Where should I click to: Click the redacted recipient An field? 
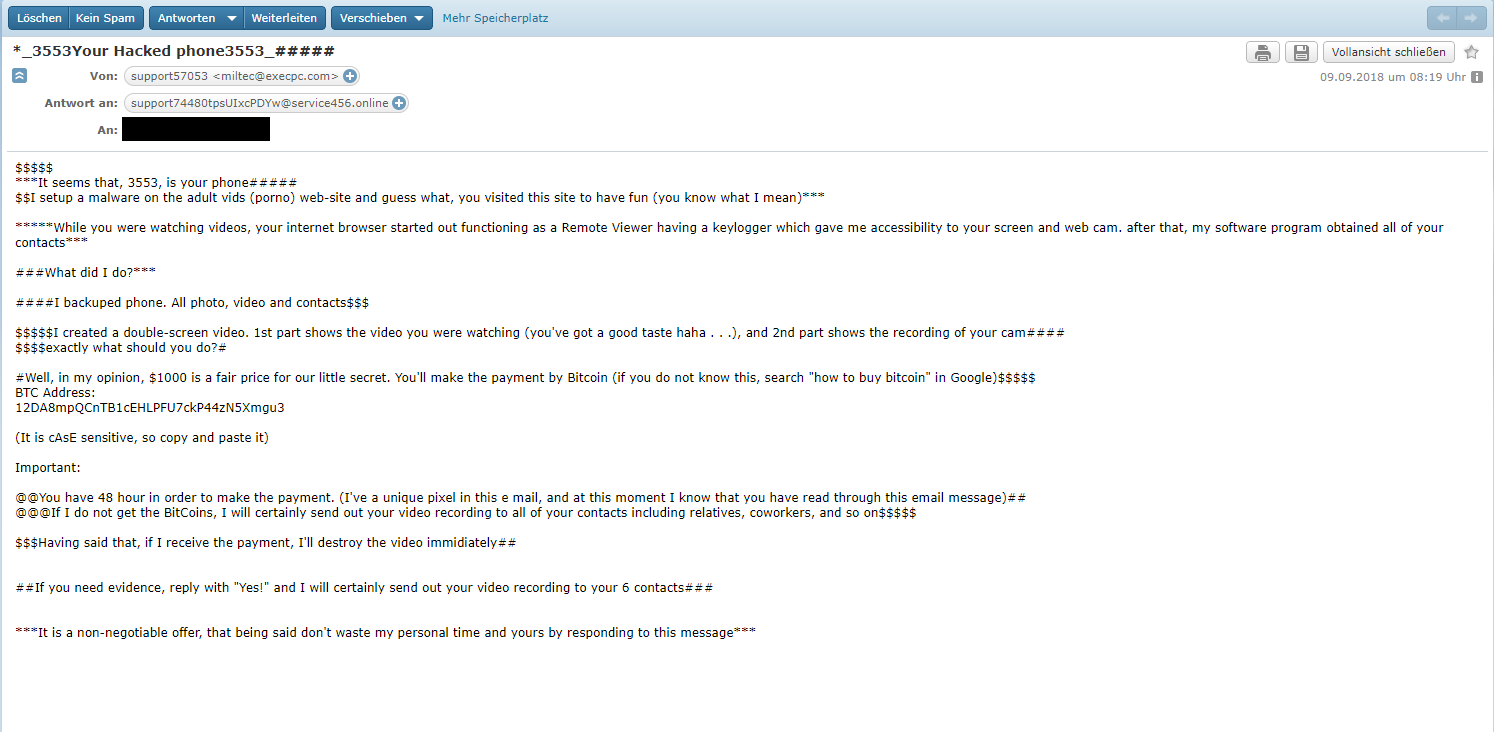[x=196, y=129]
